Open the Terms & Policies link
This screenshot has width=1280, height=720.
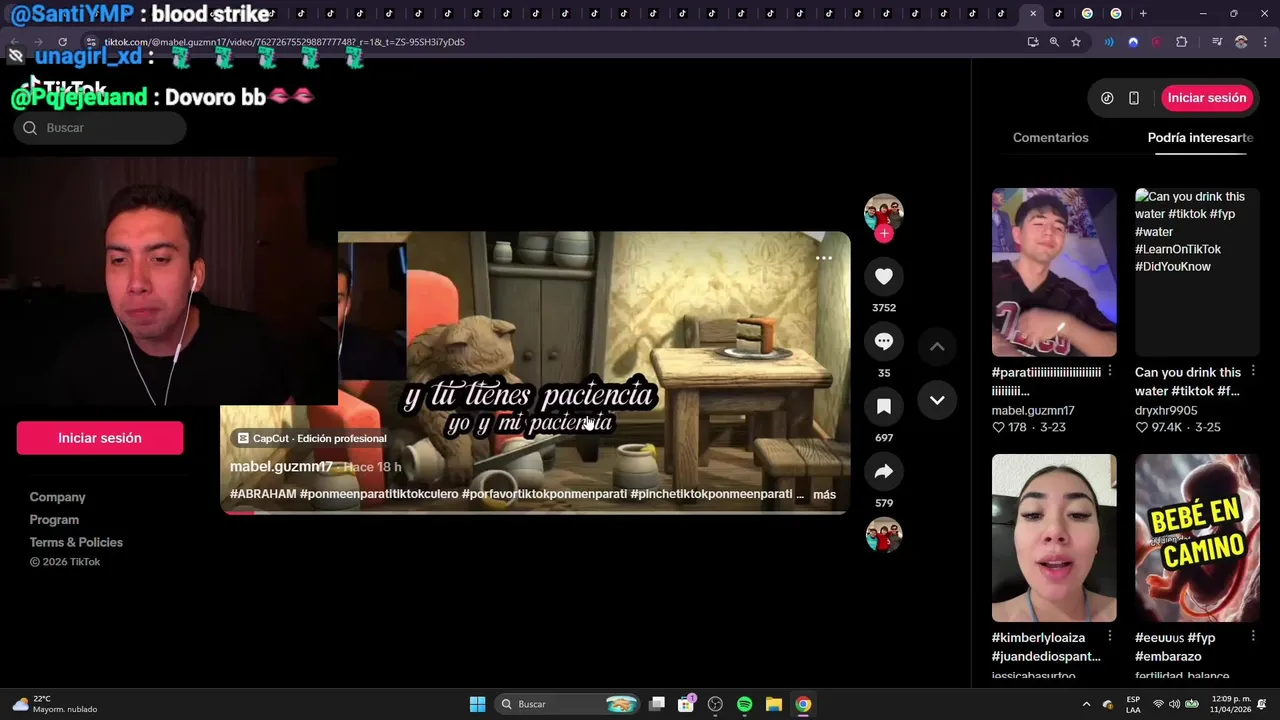(76, 542)
